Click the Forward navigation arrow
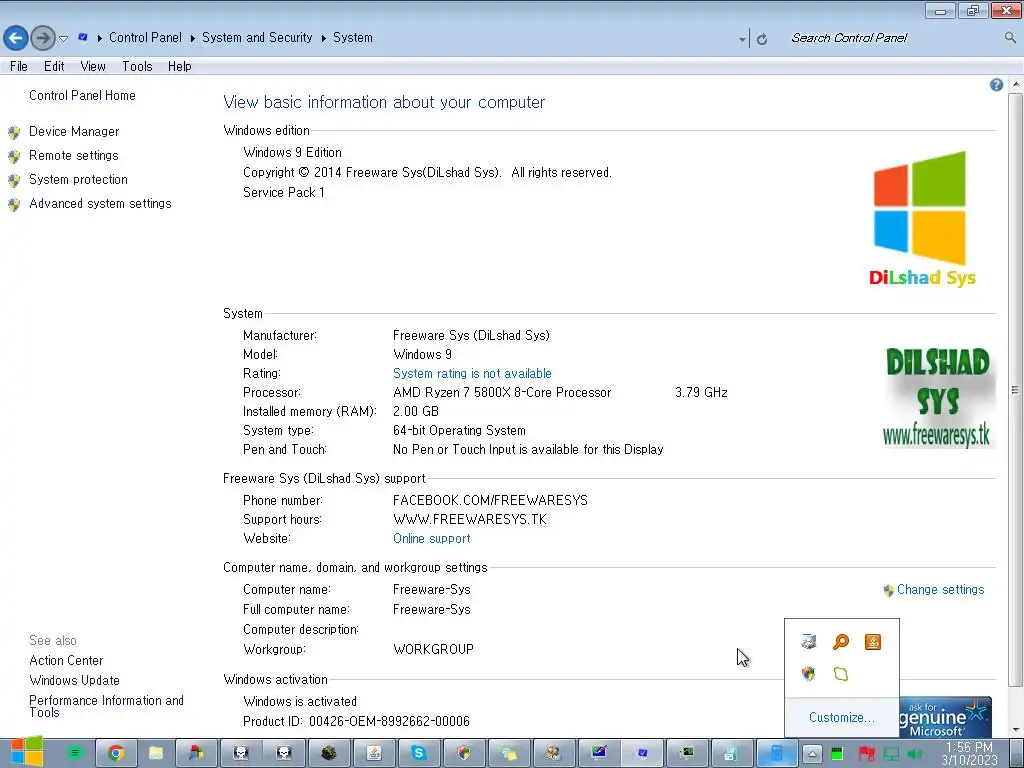The image size is (1024, 768). click(x=43, y=38)
